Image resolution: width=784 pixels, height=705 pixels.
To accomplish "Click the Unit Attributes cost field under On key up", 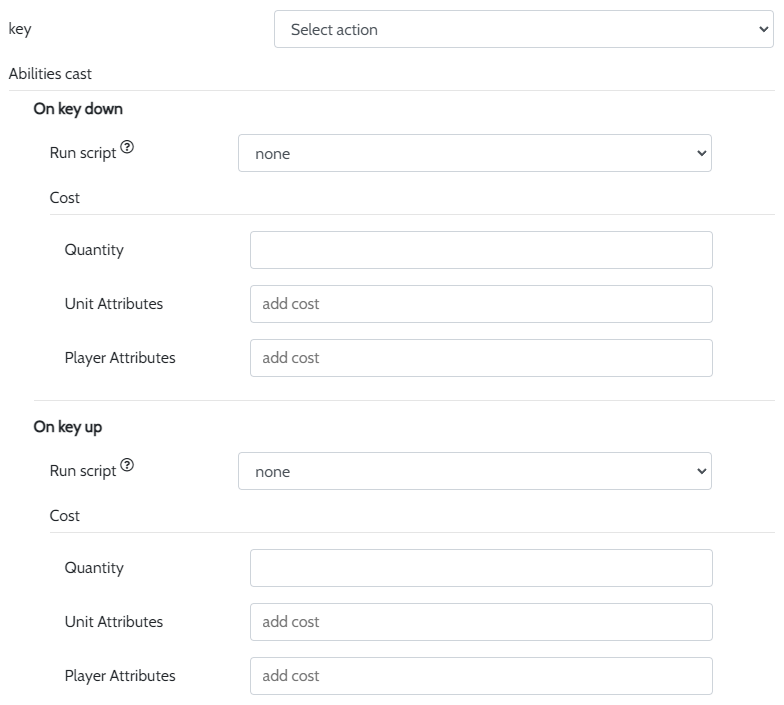I will [481, 622].
